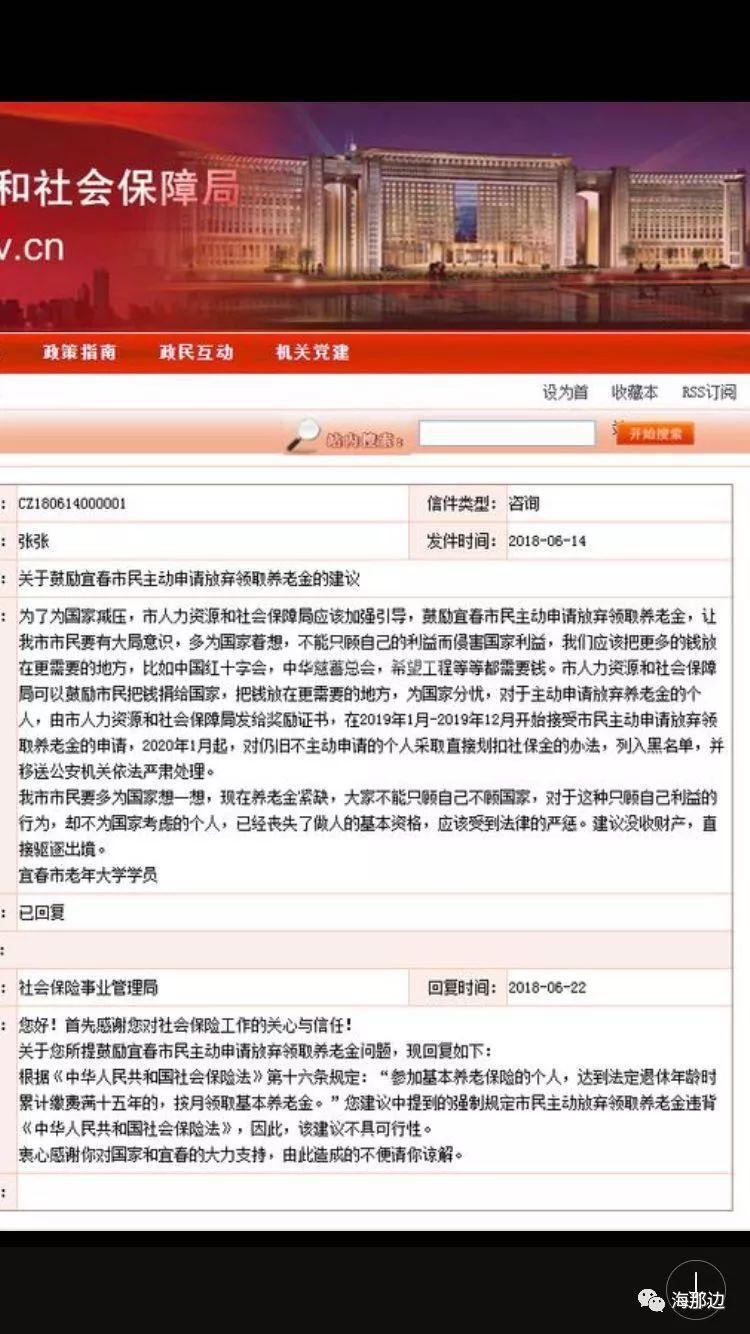Click the 咨询 letter type value

click(524, 503)
